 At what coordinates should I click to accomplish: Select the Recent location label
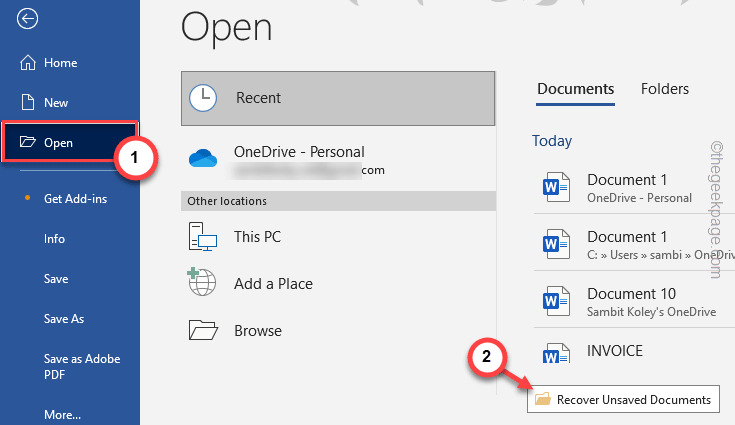pyautogui.click(x=258, y=98)
